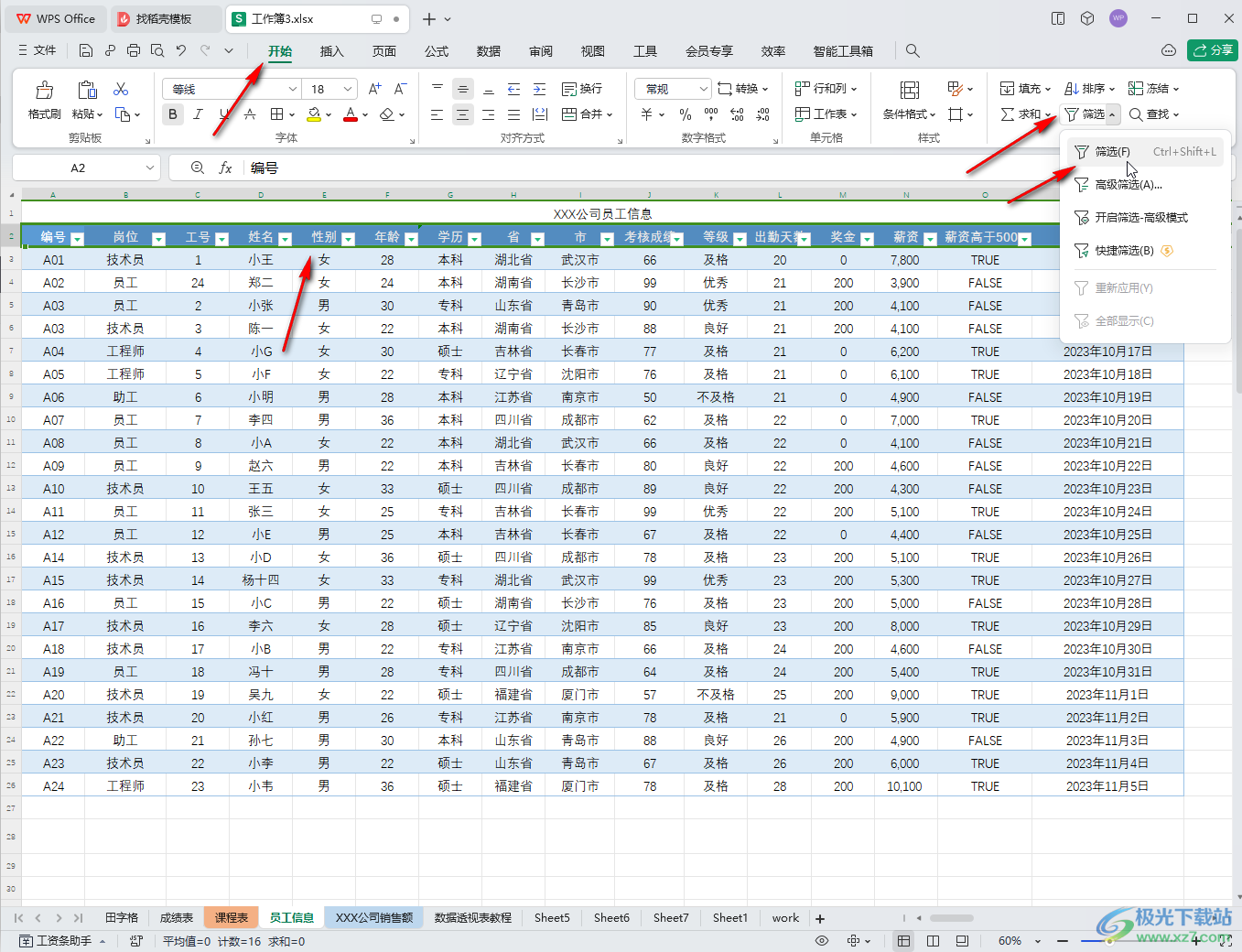The height and width of the screenshot is (952, 1242).
Task: Click the yellow fill color swatch
Action: coord(314,114)
